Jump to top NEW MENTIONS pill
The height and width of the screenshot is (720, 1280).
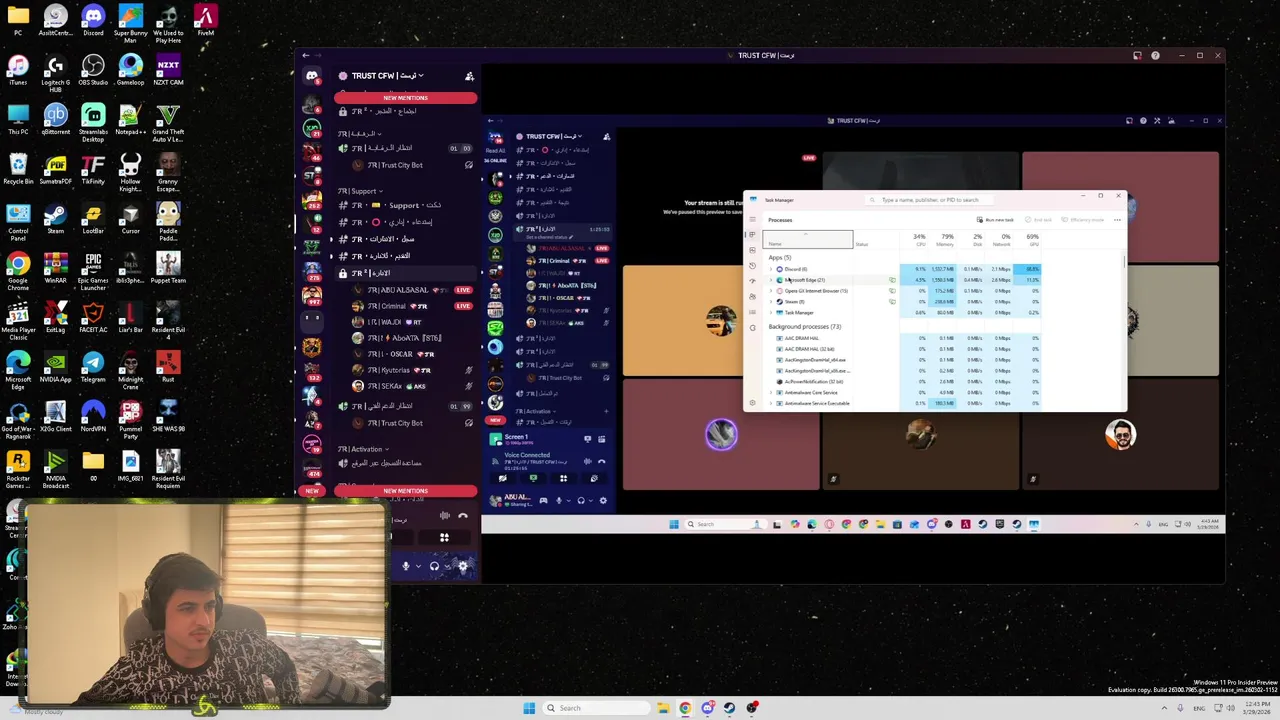(405, 98)
